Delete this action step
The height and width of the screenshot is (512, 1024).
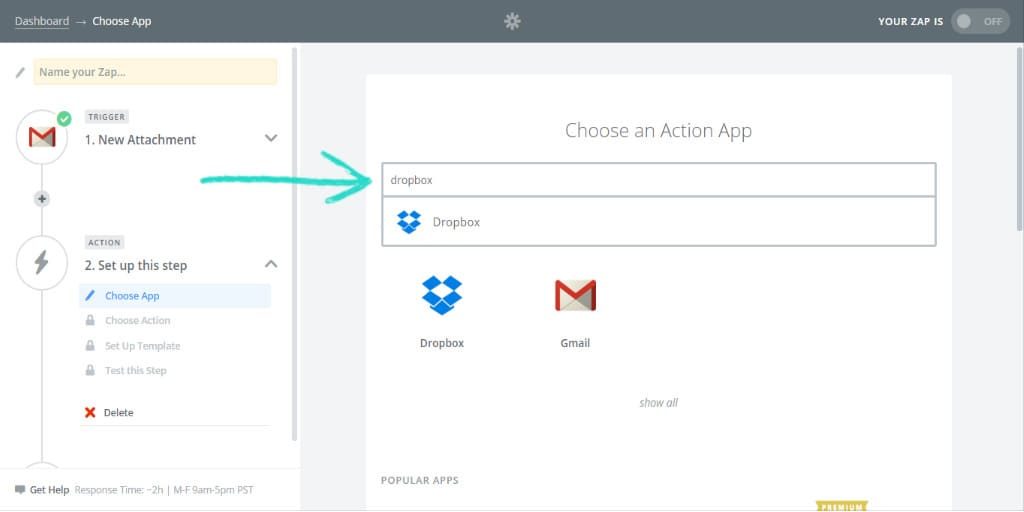coord(118,413)
